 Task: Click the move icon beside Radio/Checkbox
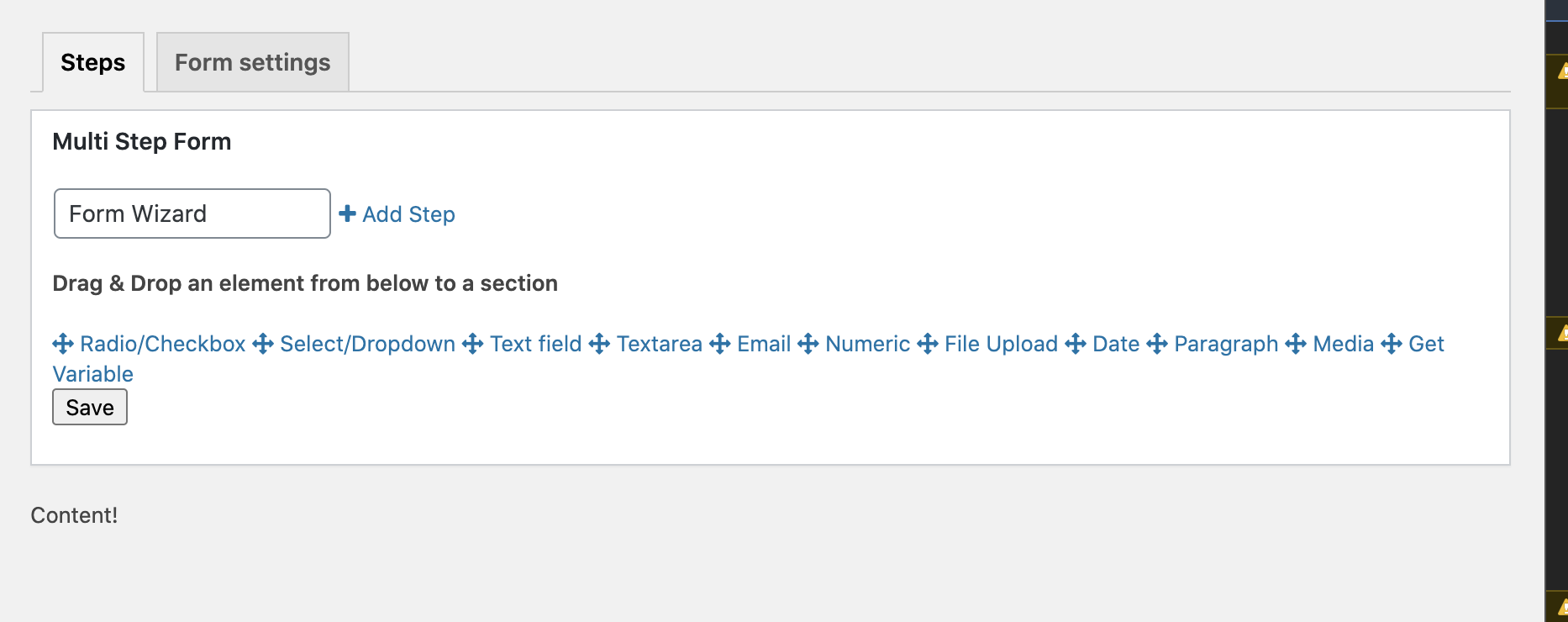click(x=63, y=344)
